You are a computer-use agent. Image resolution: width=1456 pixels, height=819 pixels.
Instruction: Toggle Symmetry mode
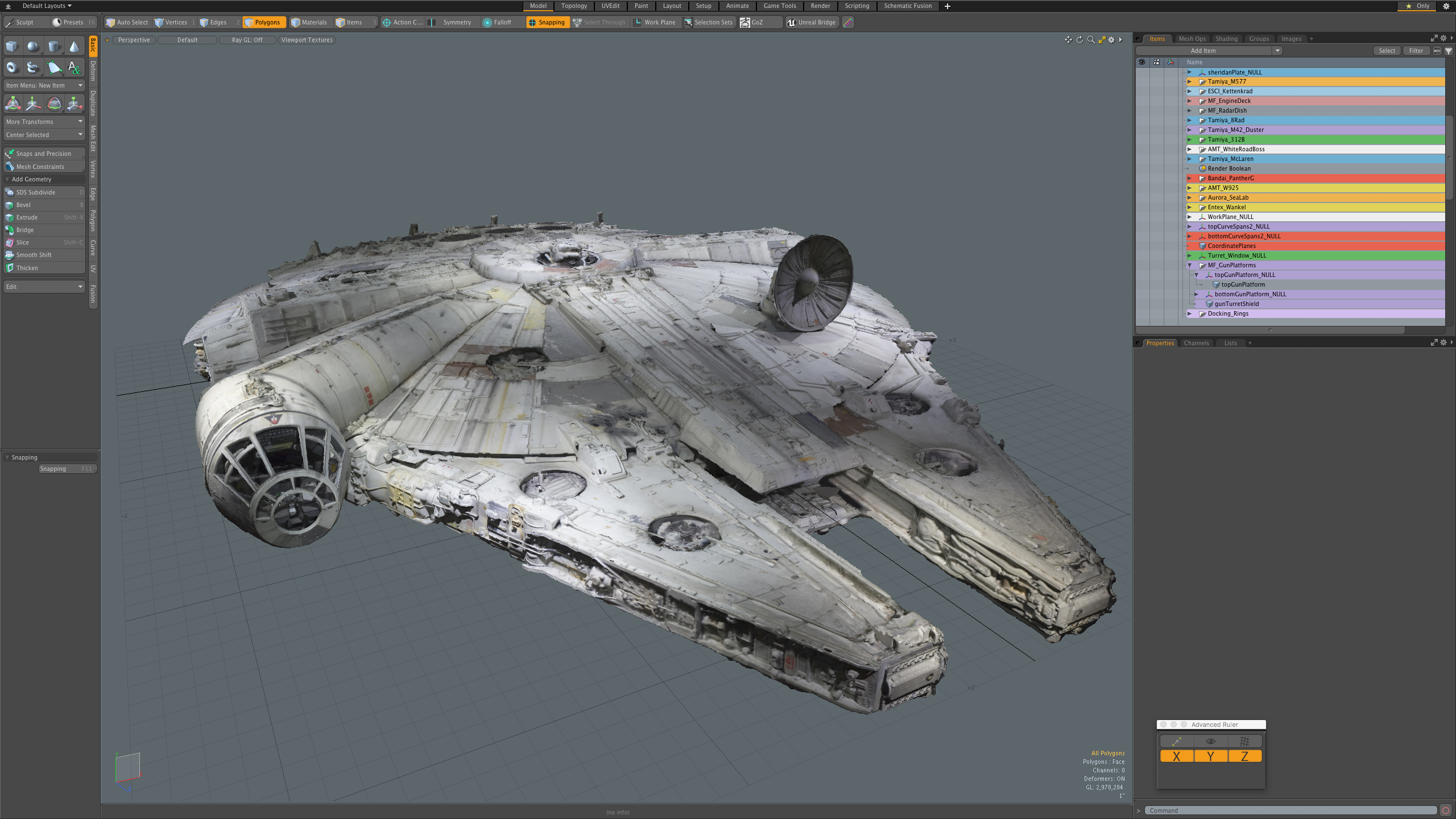[x=452, y=22]
